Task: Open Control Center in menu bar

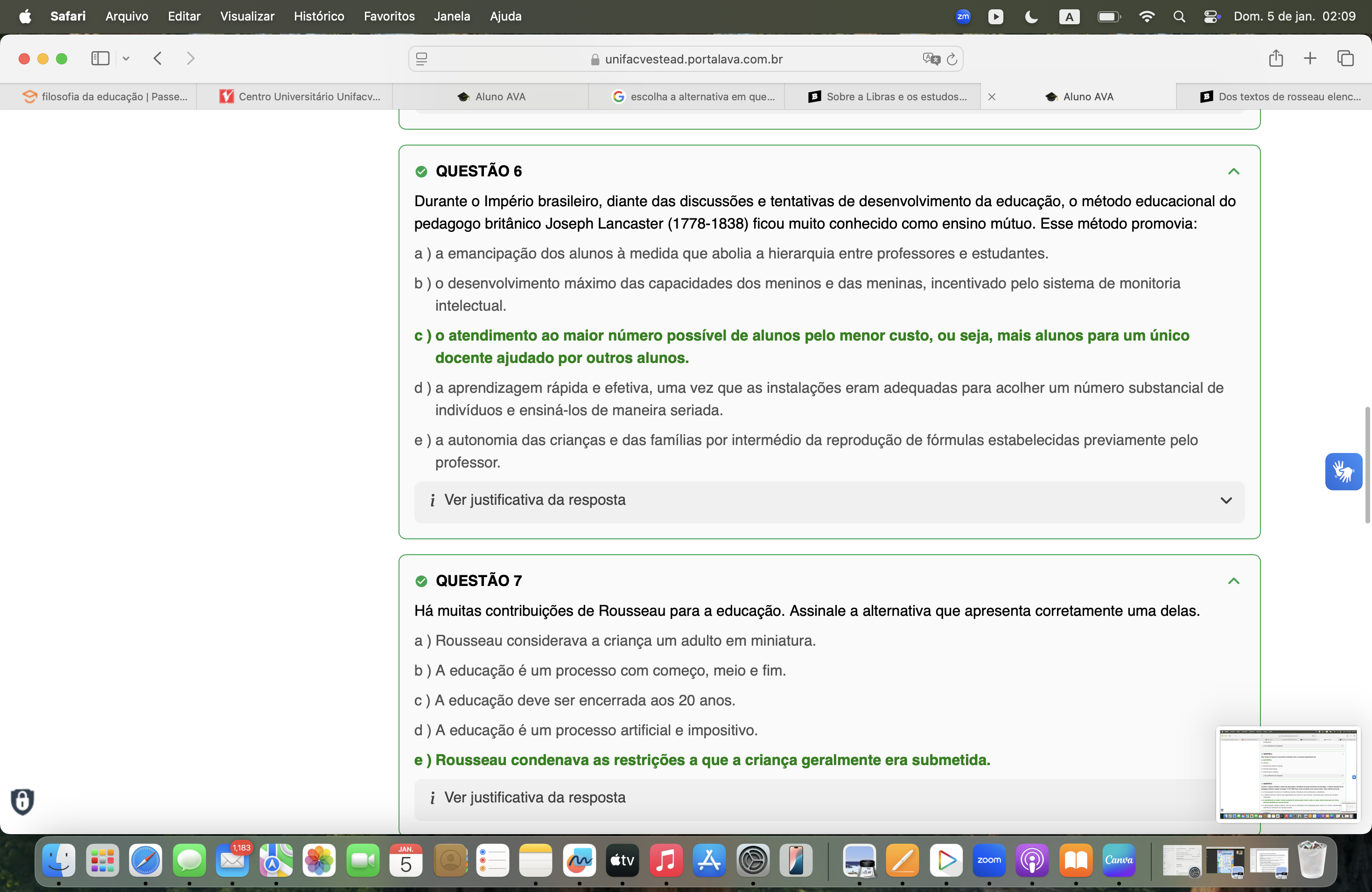Action: [x=1211, y=16]
